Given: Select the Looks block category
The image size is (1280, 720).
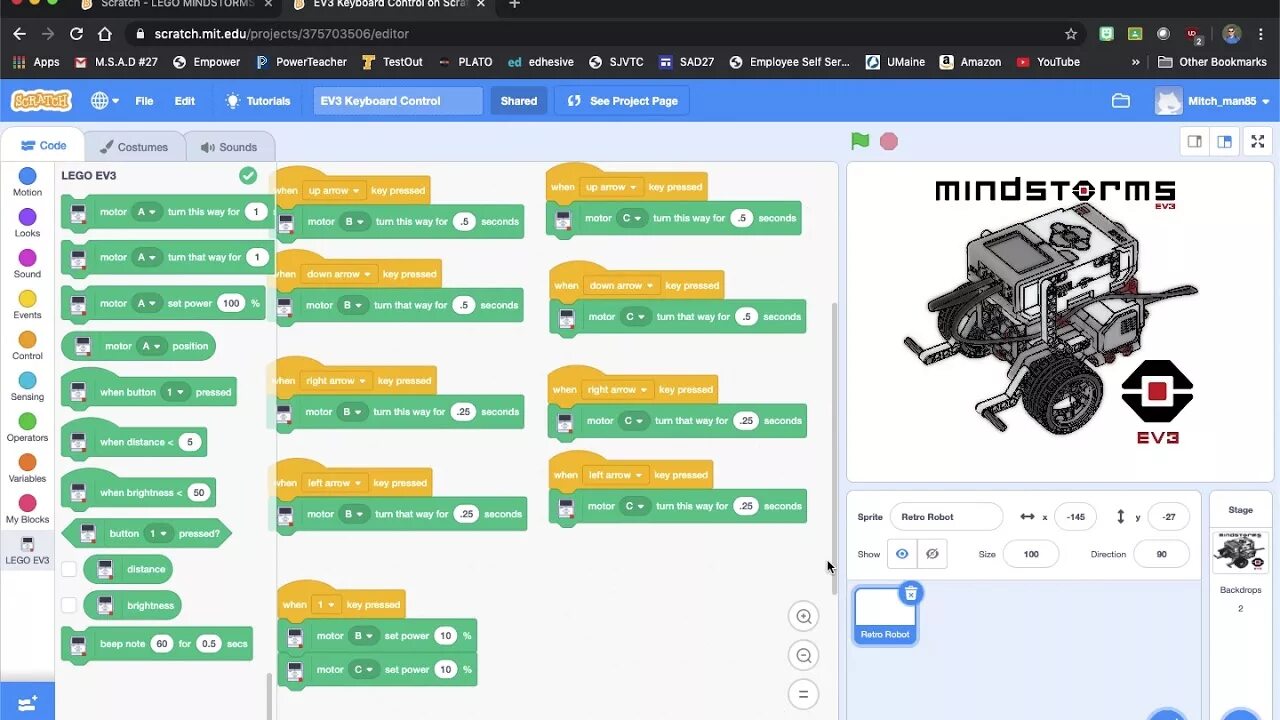Looking at the screenshot, I should click(27, 224).
